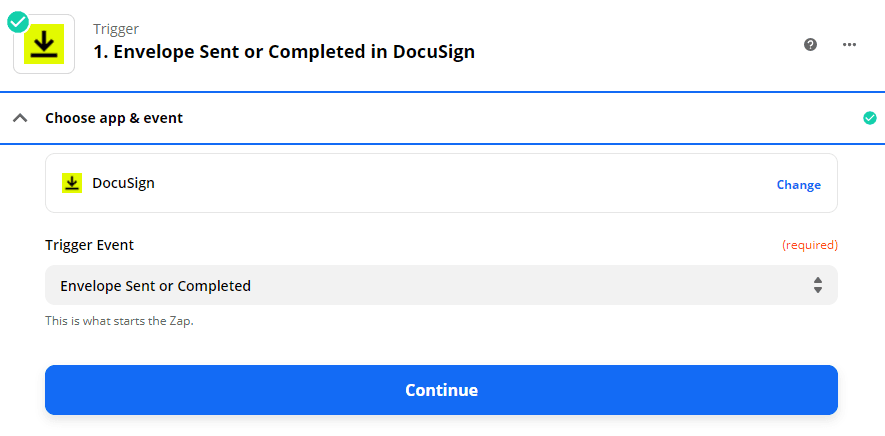885x436 pixels.
Task: Open the three-dot more options menu
Action: pyautogui.click(x=850, y=44)
